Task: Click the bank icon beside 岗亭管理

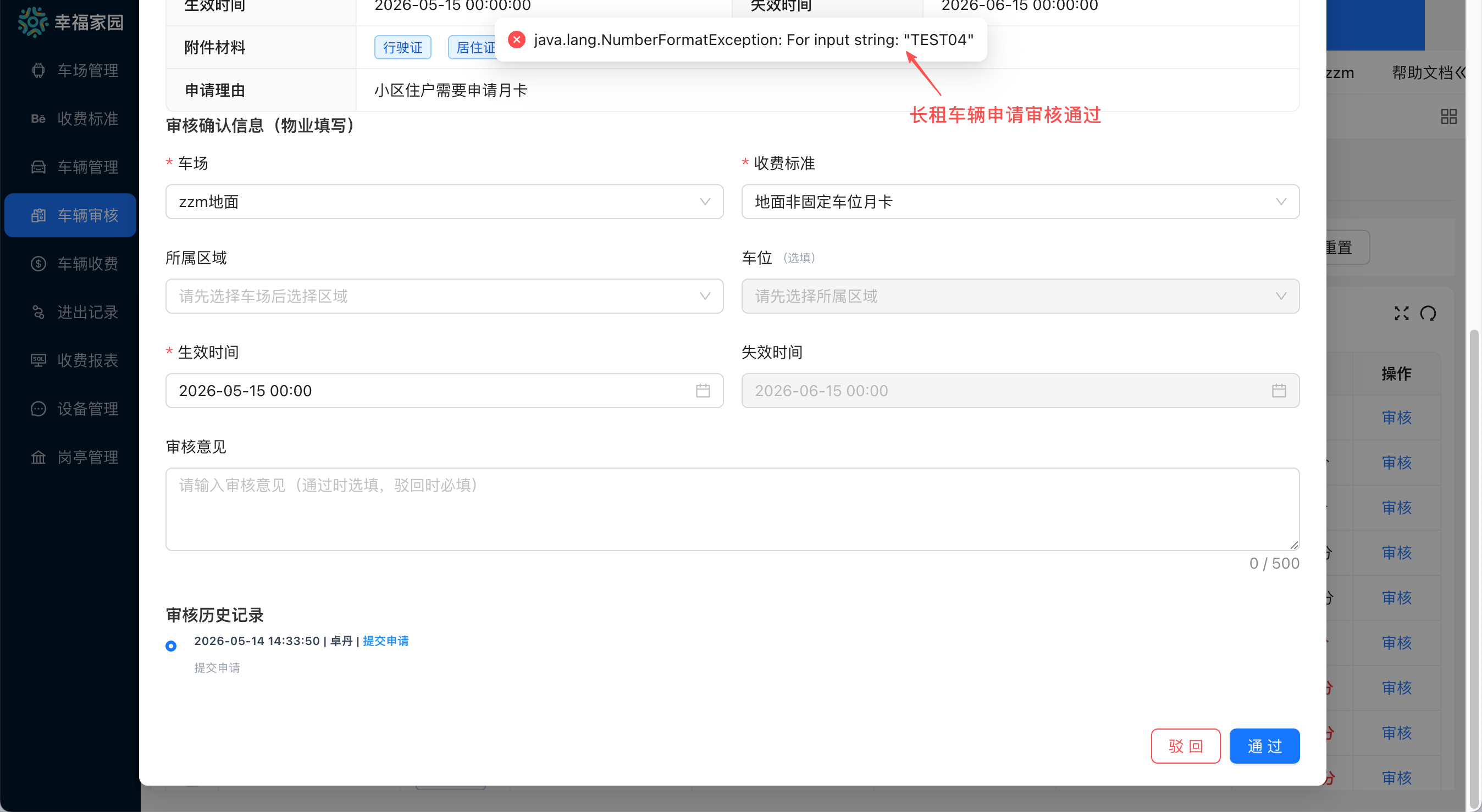Action: point(38,457)
